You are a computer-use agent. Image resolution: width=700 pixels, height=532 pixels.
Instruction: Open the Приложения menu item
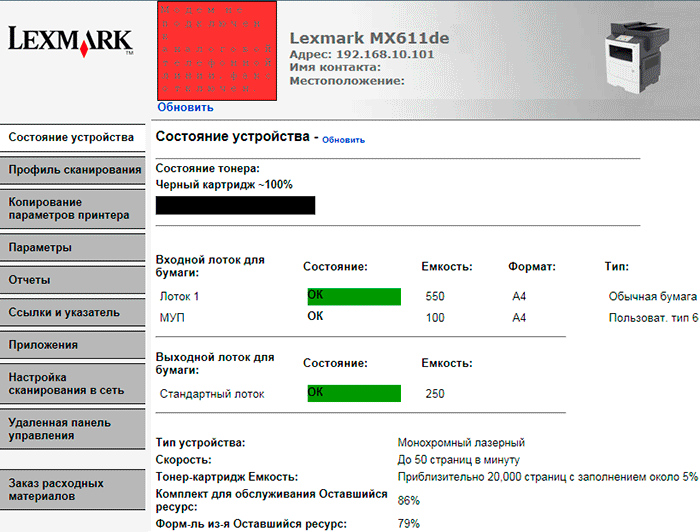pyautogui.click(x=72, y=345)
